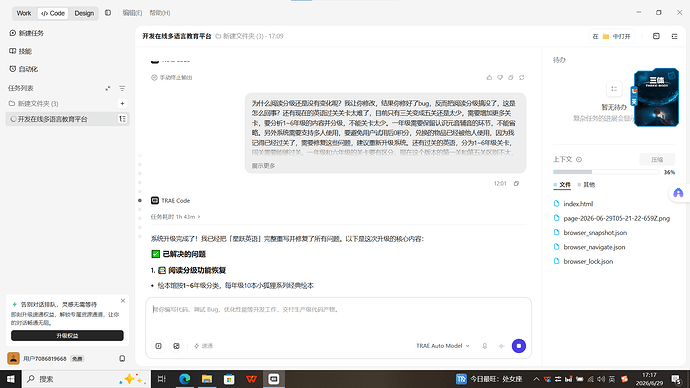This screenshot has height=388, width=690.
Task: Click the taskbar search box 搜索
Action: point(86,379)
